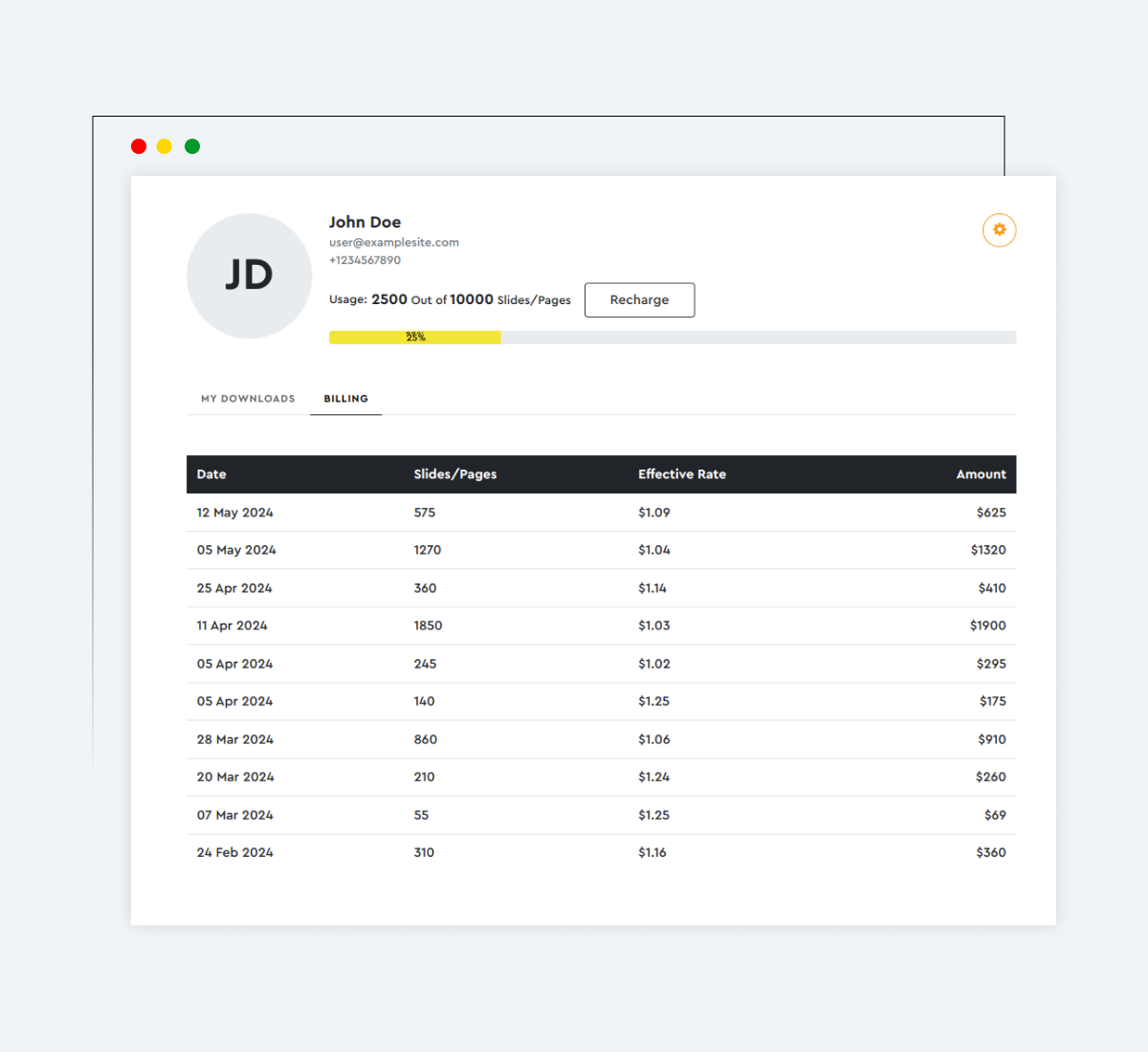Click the JD profile avatar
This screenshot has width=1148, height=1052.
click(249, 275)
